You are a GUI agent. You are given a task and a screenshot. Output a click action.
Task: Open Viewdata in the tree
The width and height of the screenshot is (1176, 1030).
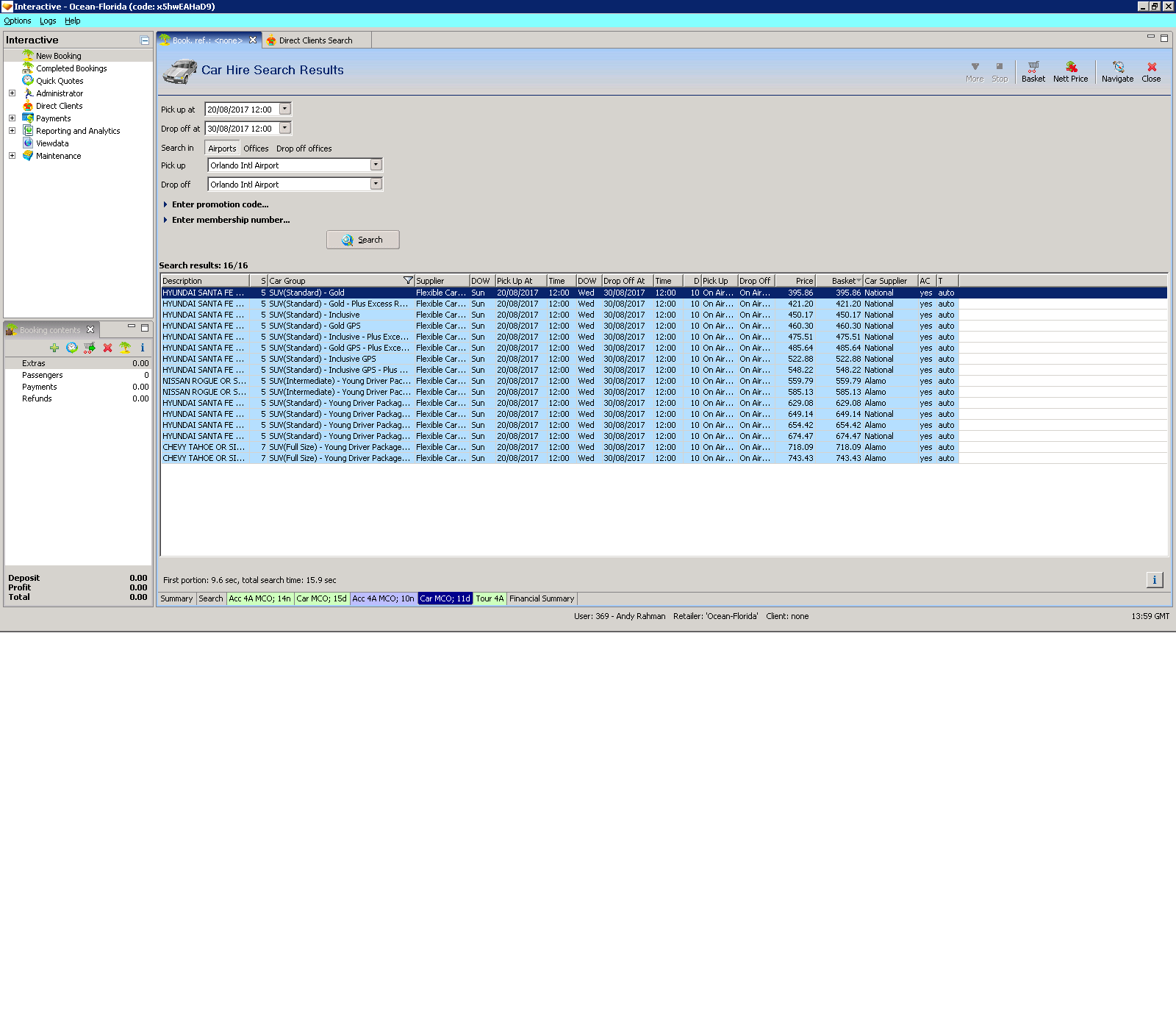(52, 143)
